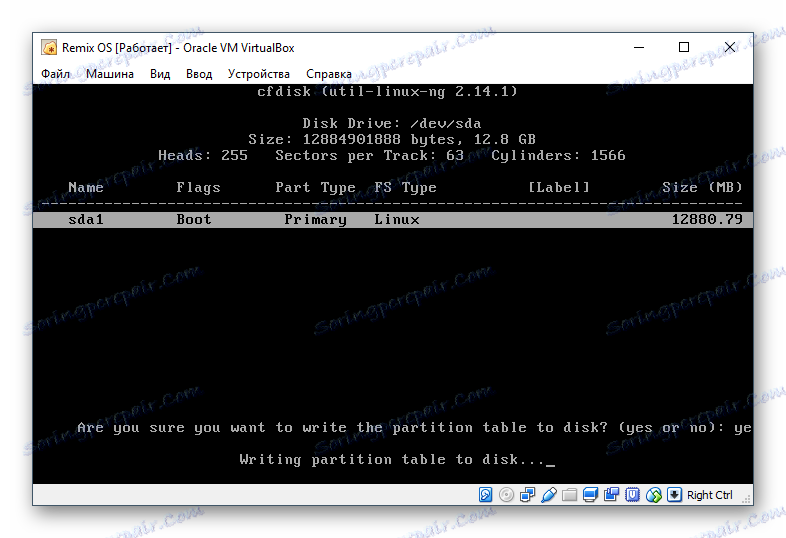The height and width of the screenshot is (538, 786).
Task: Click the display settings status icon
Action: click(591, 495)
